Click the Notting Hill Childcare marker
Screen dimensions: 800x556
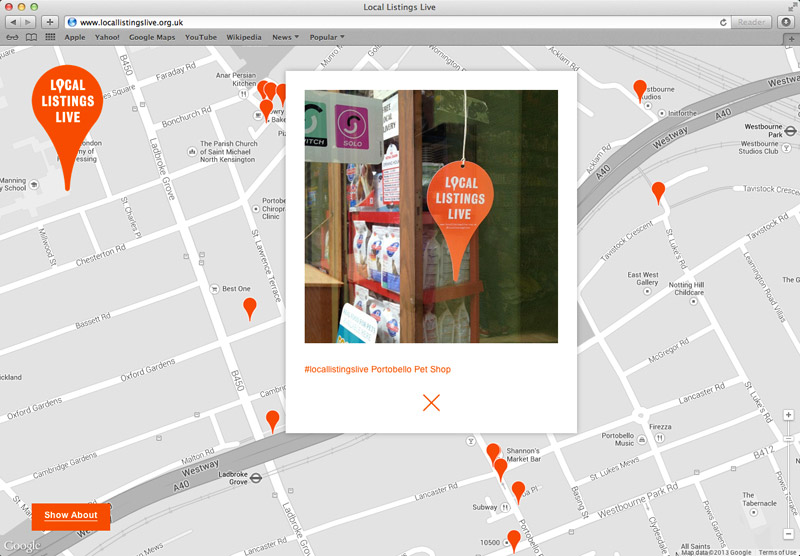click(x=693, y=301)
